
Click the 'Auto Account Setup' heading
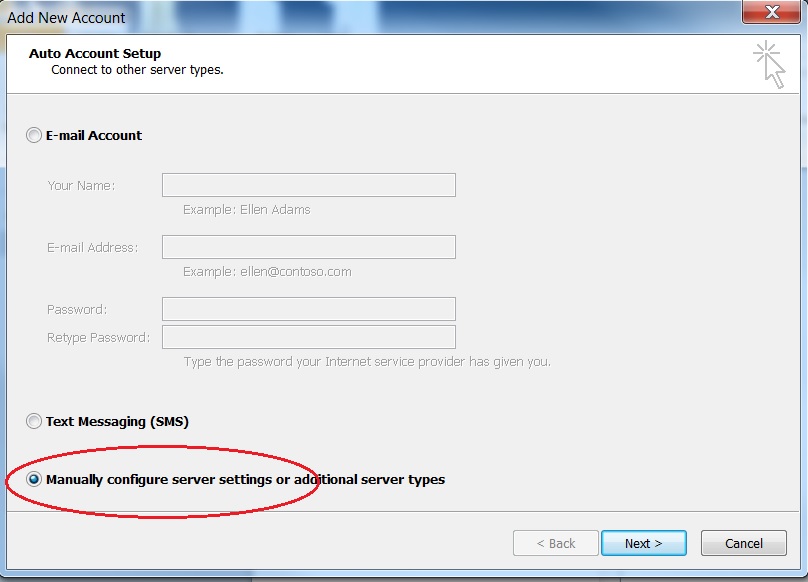[x=95, y=54]
